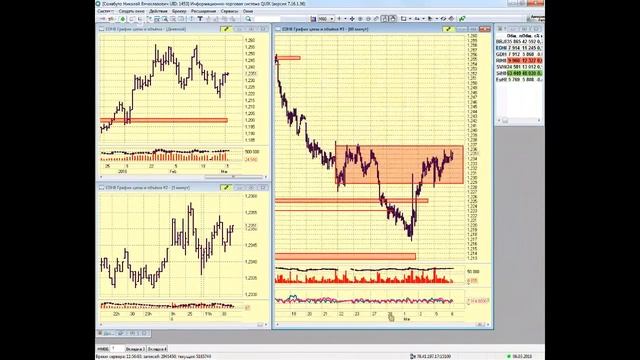Select the four-arrow move chart tool
Screen dimensions: 640x360
[x=352, y=19]
